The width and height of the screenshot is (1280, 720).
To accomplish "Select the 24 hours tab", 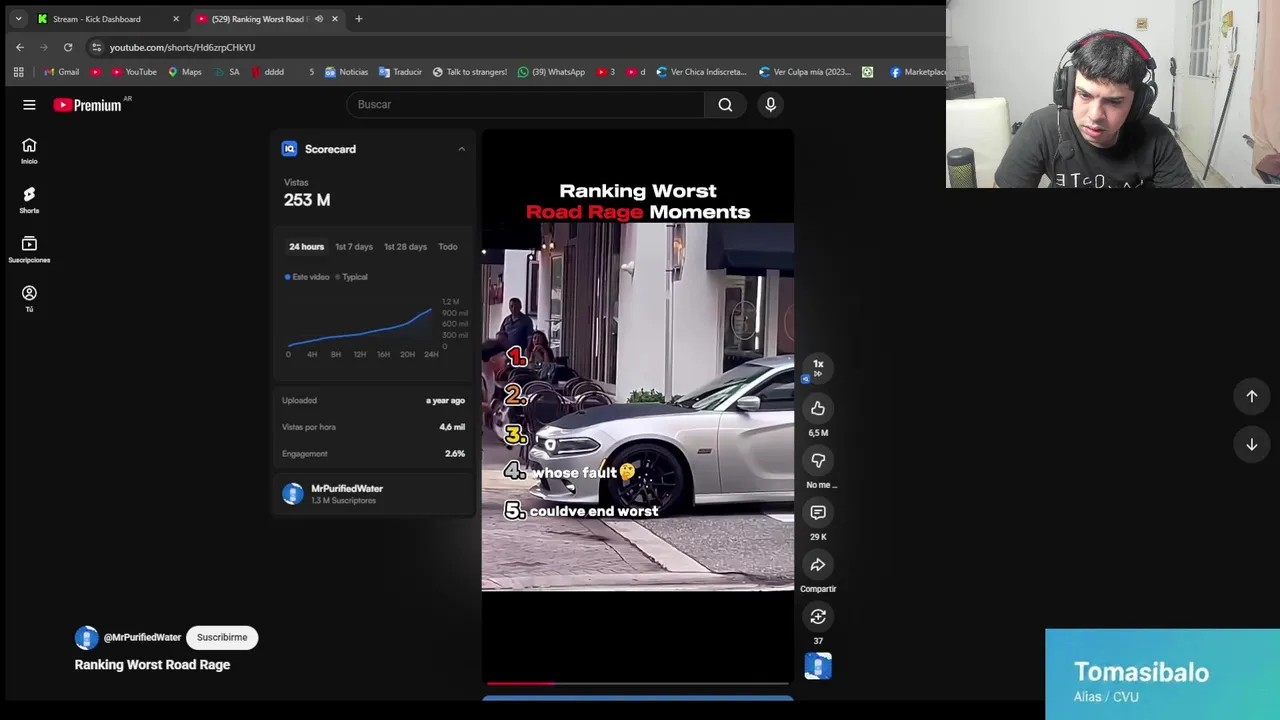I will [306, 247].
